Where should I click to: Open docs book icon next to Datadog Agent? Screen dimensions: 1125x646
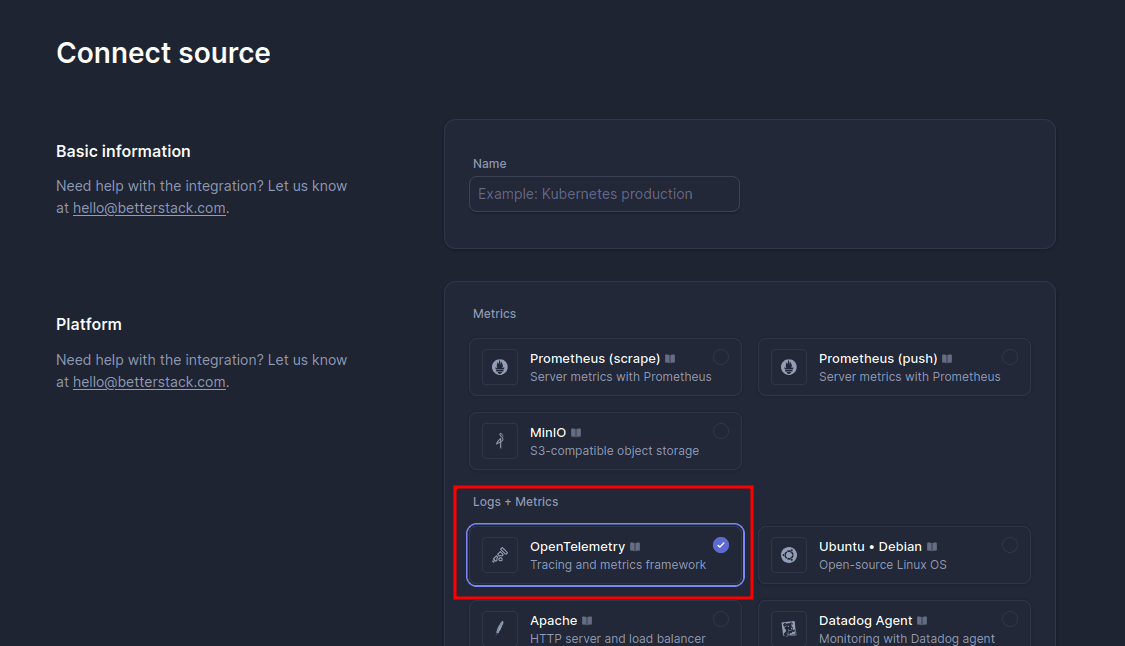click(922, 621)
